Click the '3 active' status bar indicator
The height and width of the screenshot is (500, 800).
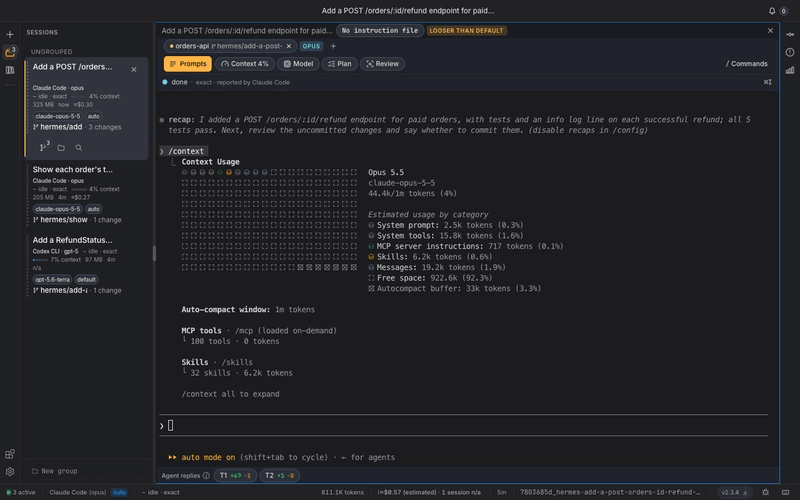pos(21,492)
